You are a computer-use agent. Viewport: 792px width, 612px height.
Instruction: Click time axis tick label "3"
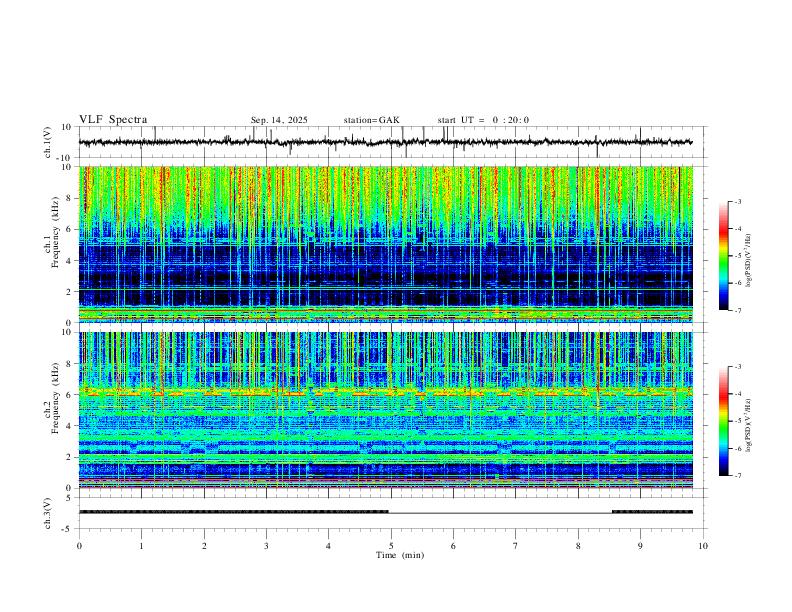(266, 546)
